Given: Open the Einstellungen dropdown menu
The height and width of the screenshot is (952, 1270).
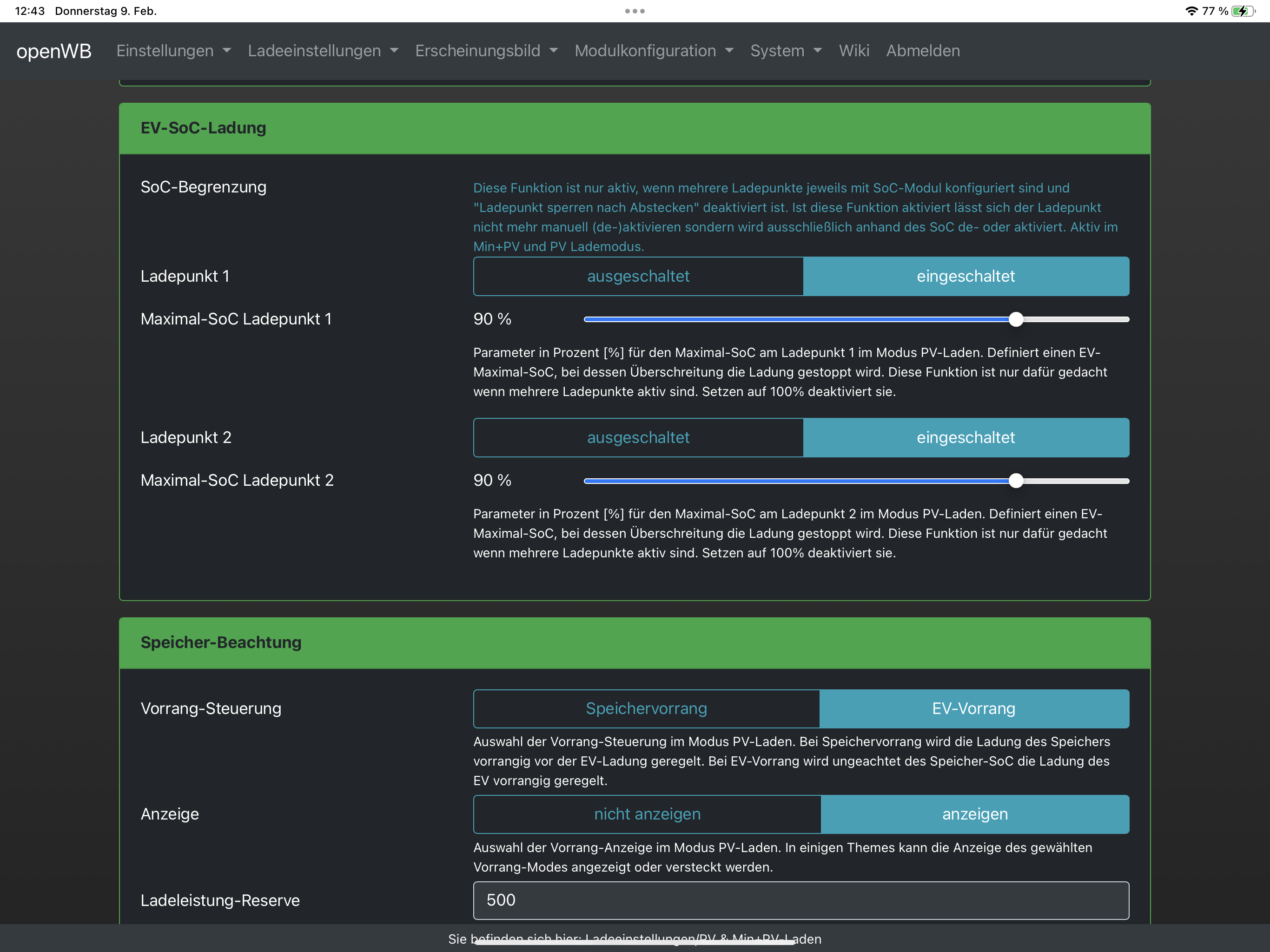Looking at the screenshot, I should (173, 51).
